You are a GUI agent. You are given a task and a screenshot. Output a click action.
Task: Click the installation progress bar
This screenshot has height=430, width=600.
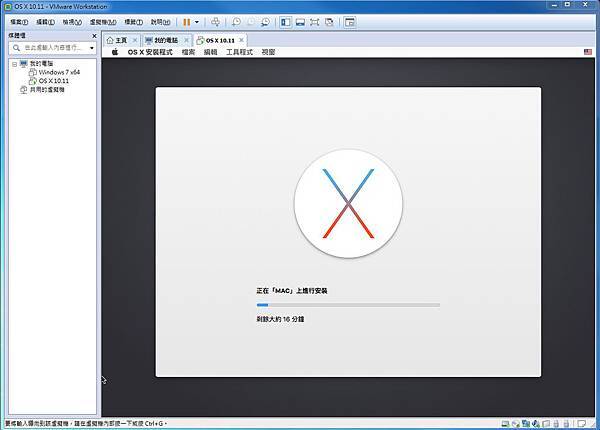pyautogui.click(x=348, y=305)
